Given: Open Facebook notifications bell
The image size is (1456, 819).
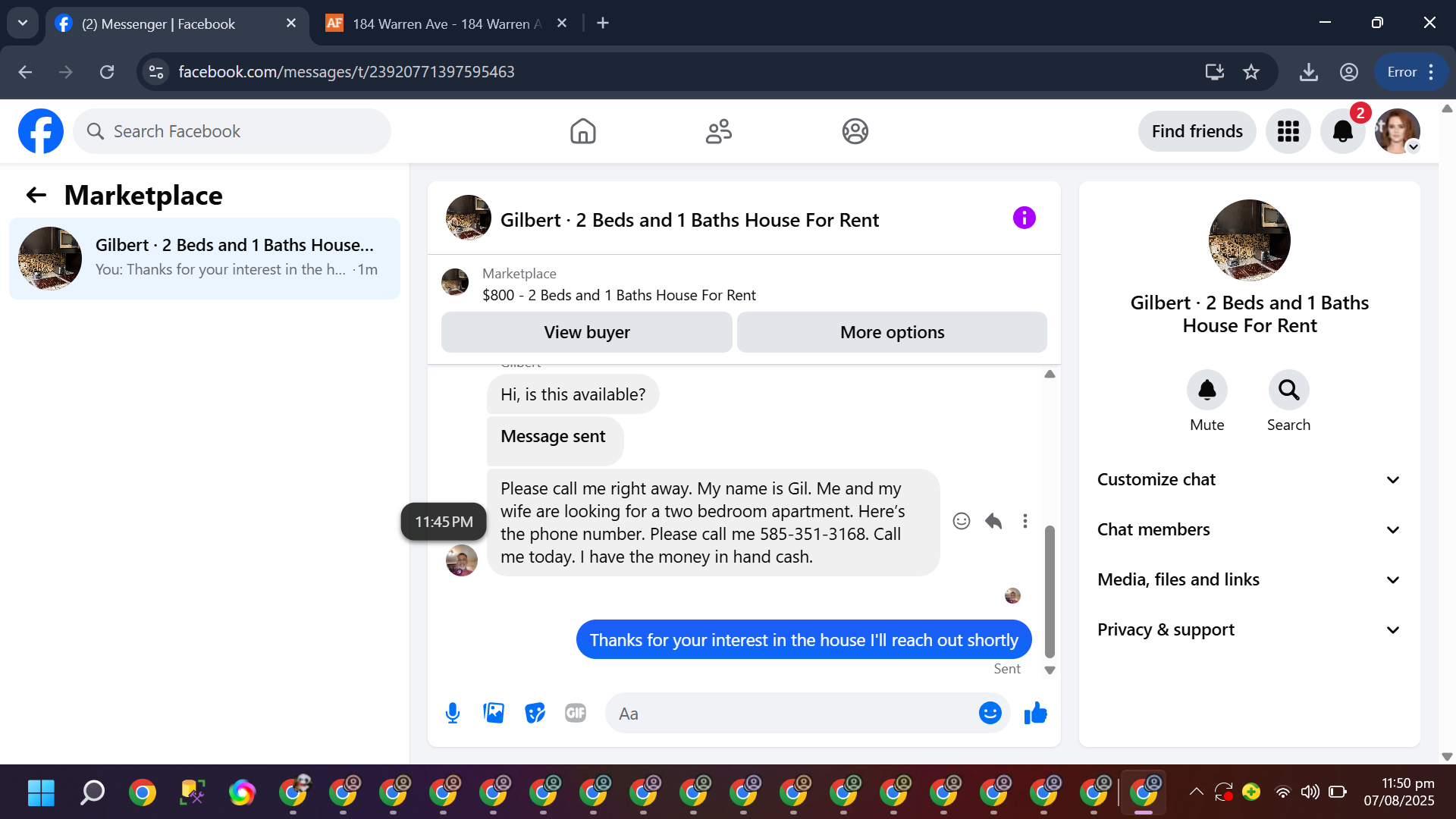Looking at the screenshot, I should (1342, 131).
